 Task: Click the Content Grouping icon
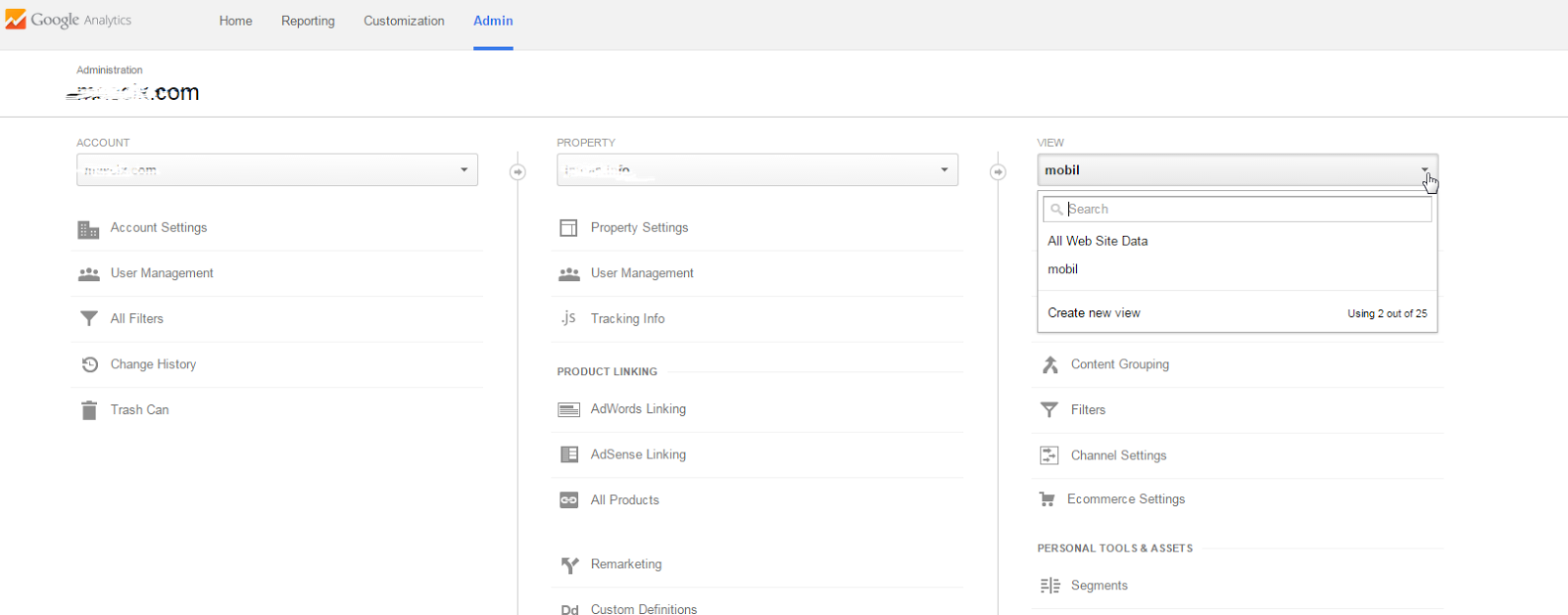click(x=1050, y=364)
